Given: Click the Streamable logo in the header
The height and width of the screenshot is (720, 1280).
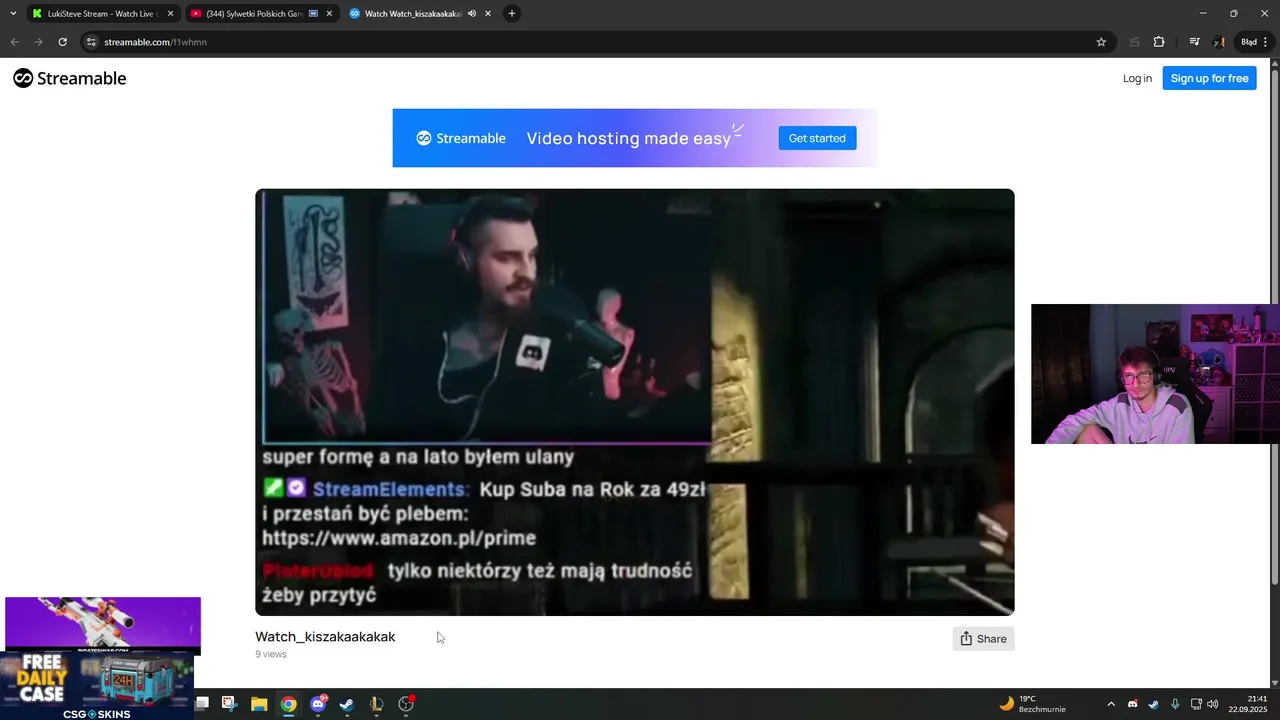Looking at the screenshot, I should pos(69,78).
